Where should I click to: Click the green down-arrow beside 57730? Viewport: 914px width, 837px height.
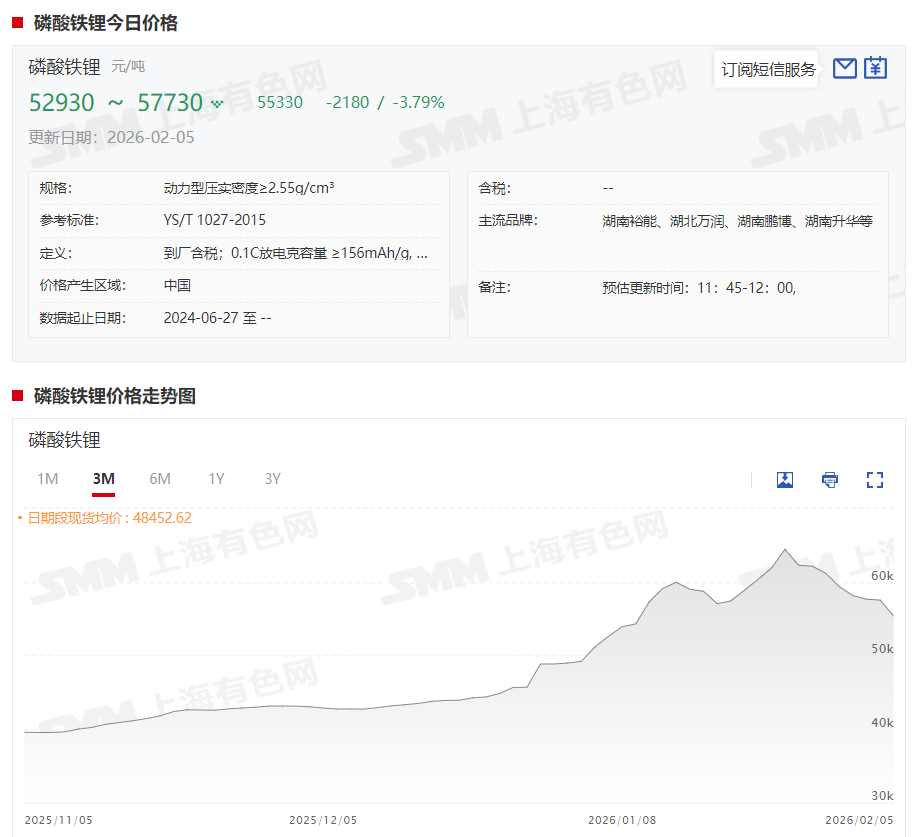pyautogui.click(x=217, y=103)
